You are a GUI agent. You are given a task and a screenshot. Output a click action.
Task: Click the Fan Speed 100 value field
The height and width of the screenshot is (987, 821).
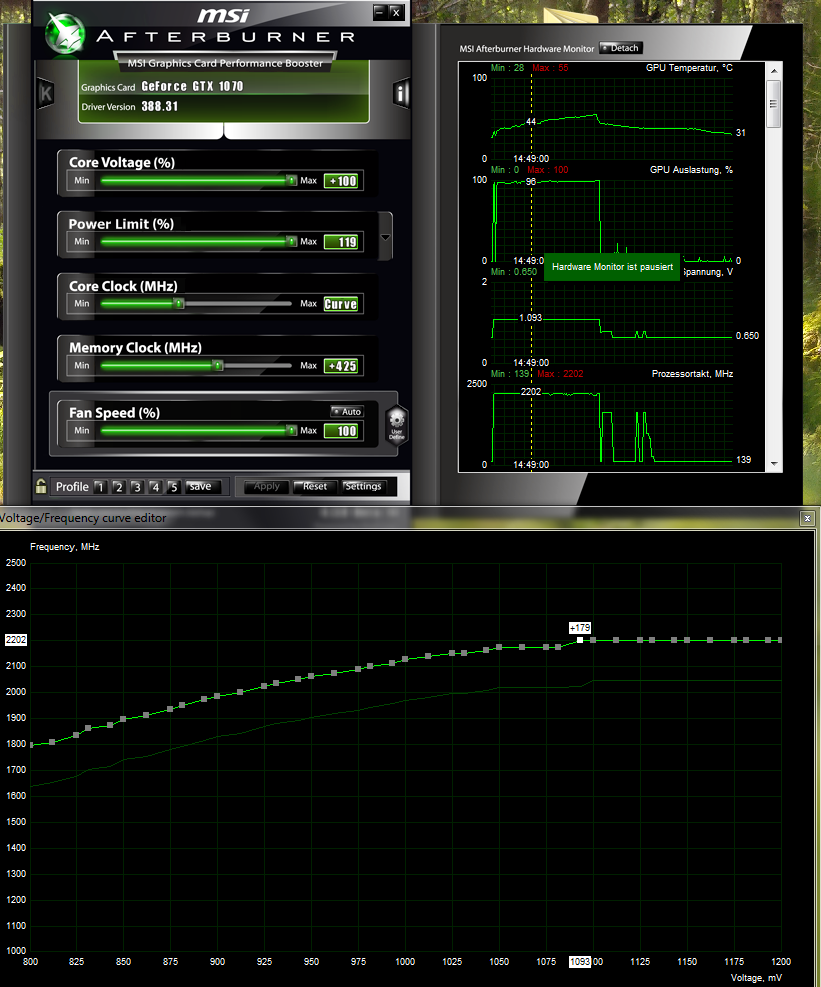pyautogui.click(x=343, y=431)
